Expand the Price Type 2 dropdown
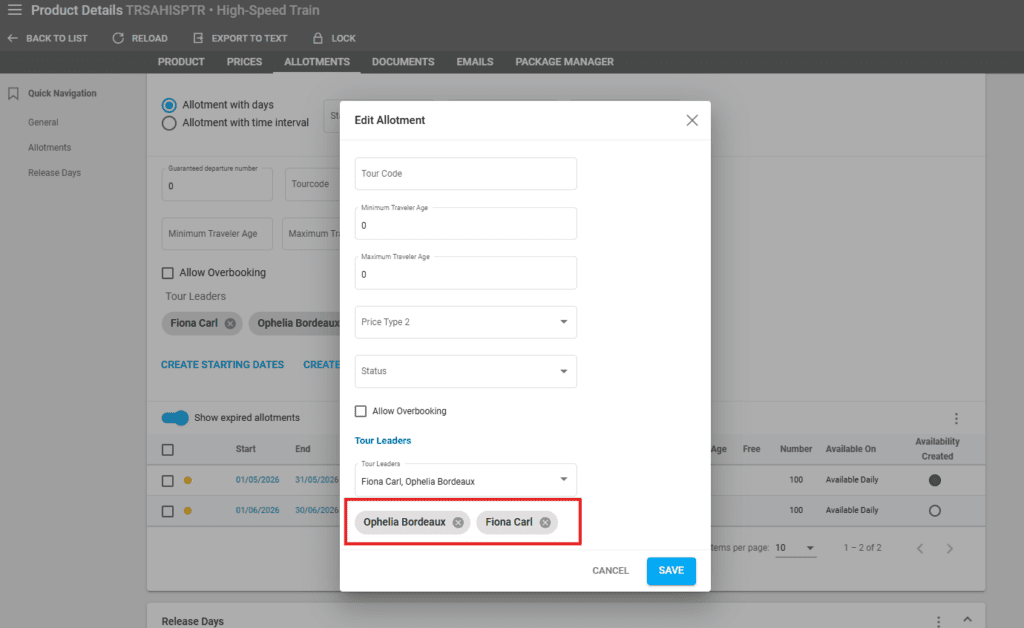Image resolution: width=1024 pixels, height=628 pixels. [563, 322]
